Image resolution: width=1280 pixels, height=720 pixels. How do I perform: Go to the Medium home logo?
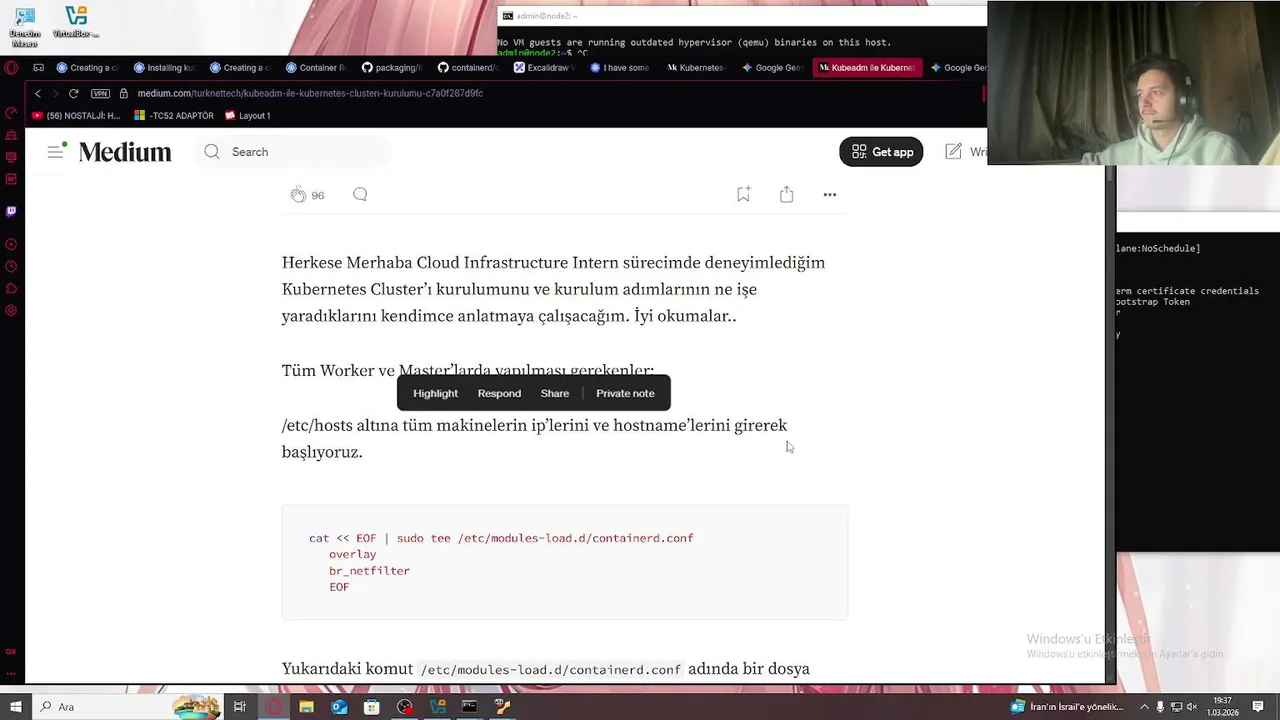point(125,152)
